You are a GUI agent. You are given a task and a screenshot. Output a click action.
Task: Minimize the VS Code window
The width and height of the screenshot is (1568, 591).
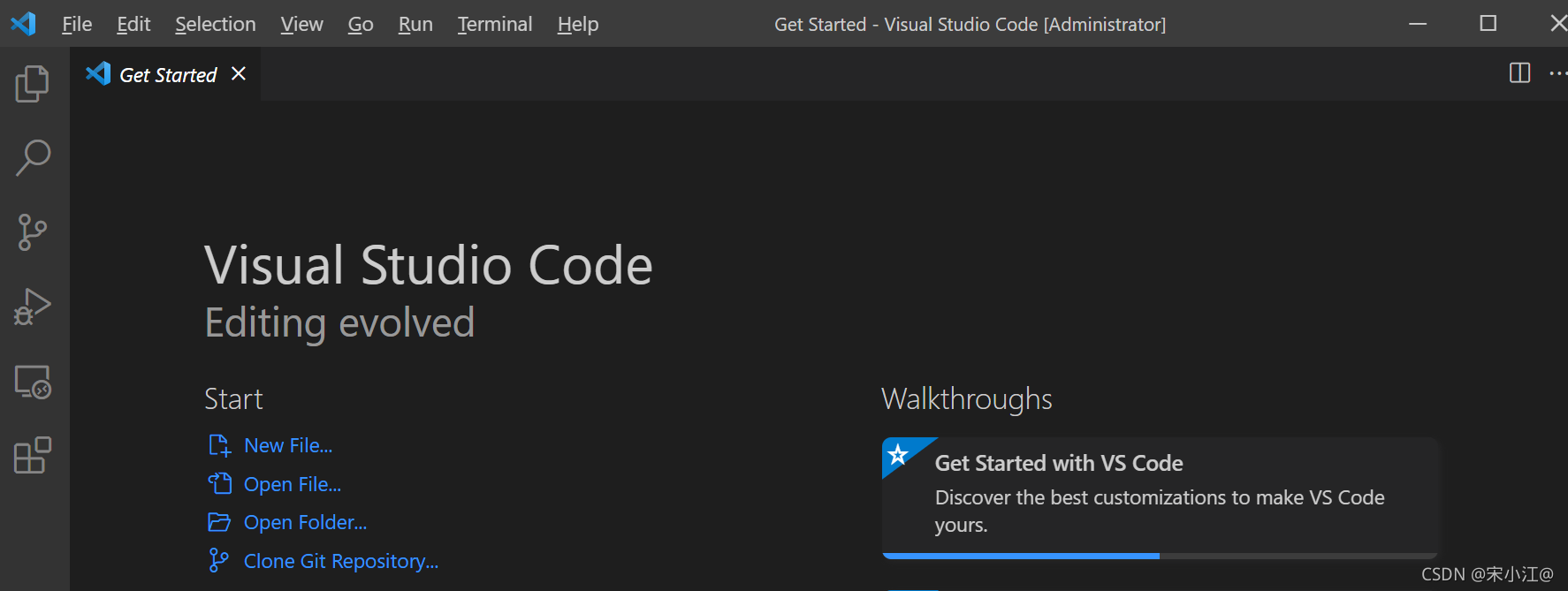[x=1418, y=24]
